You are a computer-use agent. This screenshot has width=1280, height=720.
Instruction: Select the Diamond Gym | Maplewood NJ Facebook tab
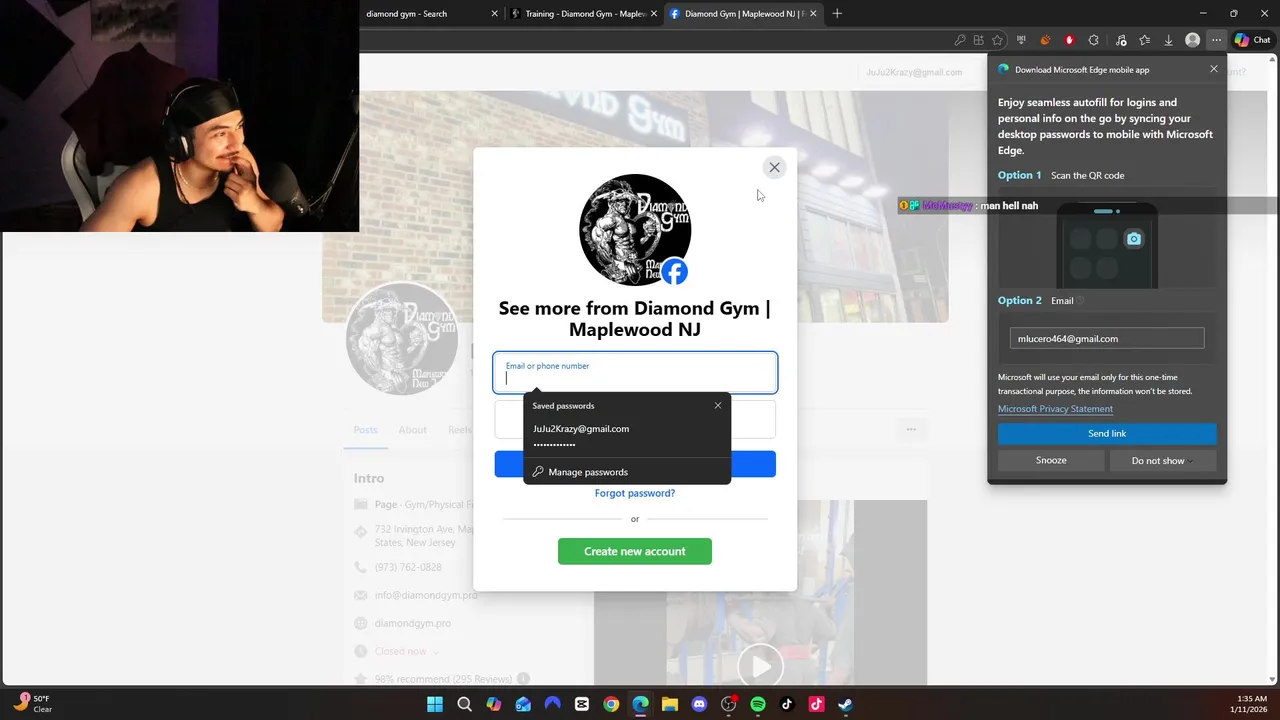pyautogui.click(x=743, y=14)
